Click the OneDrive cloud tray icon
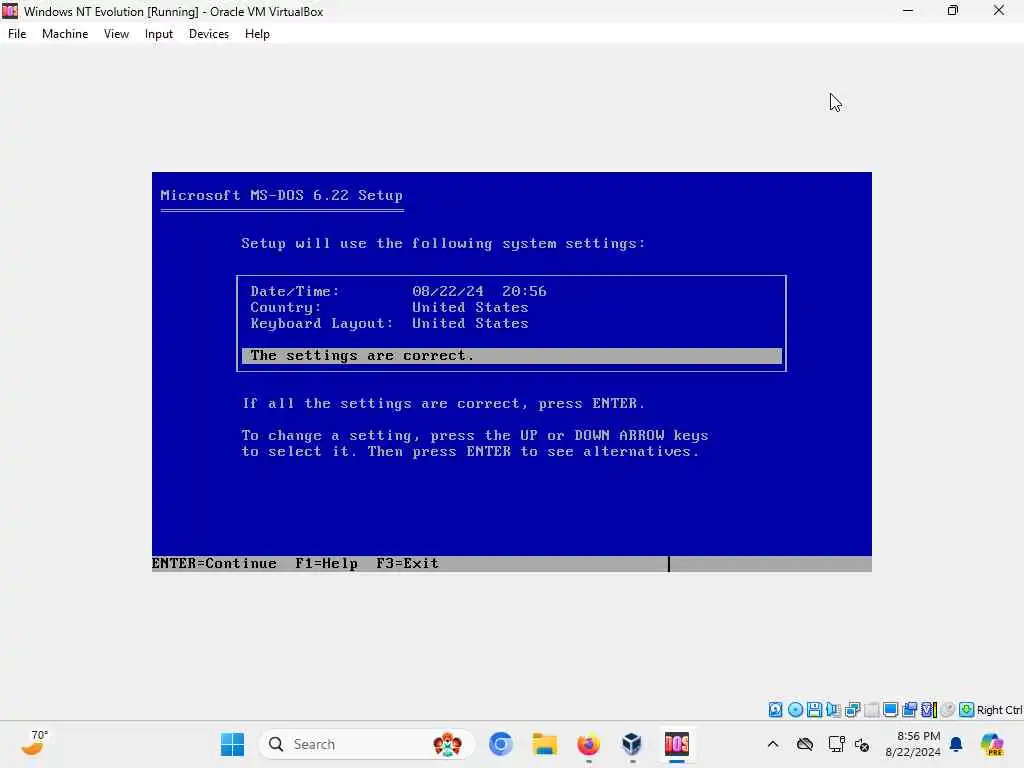This screenshot has width=1024, height=768. click(x=805, y=744)
